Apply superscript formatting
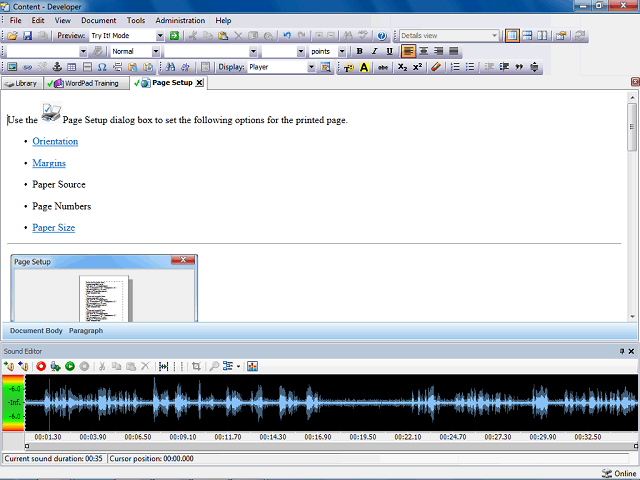 pyautogui.click(x=417, y=67)
